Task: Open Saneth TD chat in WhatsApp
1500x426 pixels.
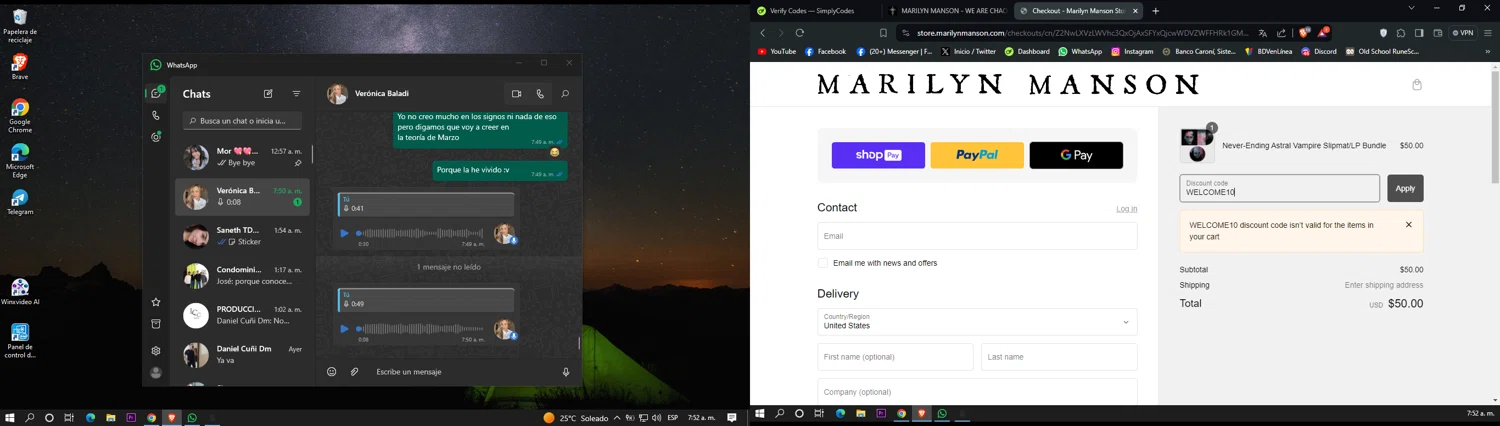Action: 242,236
